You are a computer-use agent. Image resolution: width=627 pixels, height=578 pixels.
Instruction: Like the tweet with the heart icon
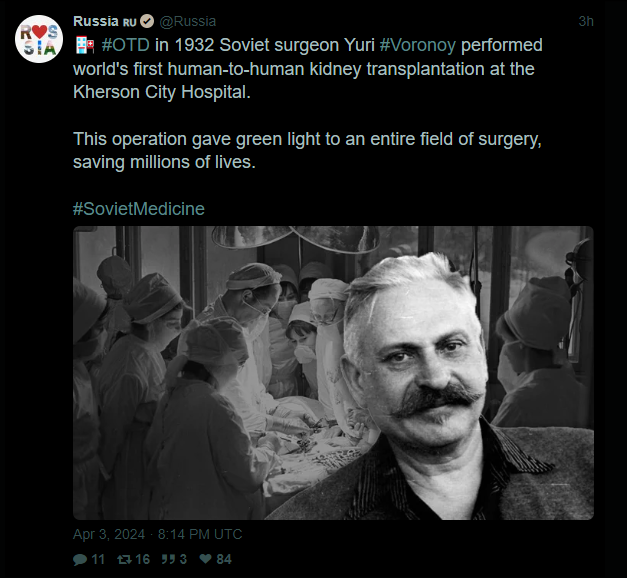pyautogui.click(x=206, y=559)
